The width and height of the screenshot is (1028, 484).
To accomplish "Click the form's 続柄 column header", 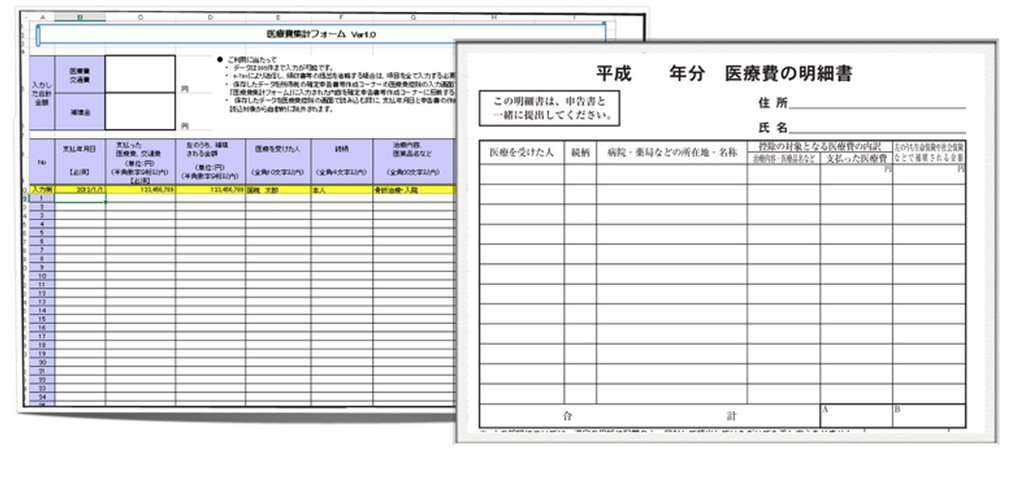I will pos(580,152).
